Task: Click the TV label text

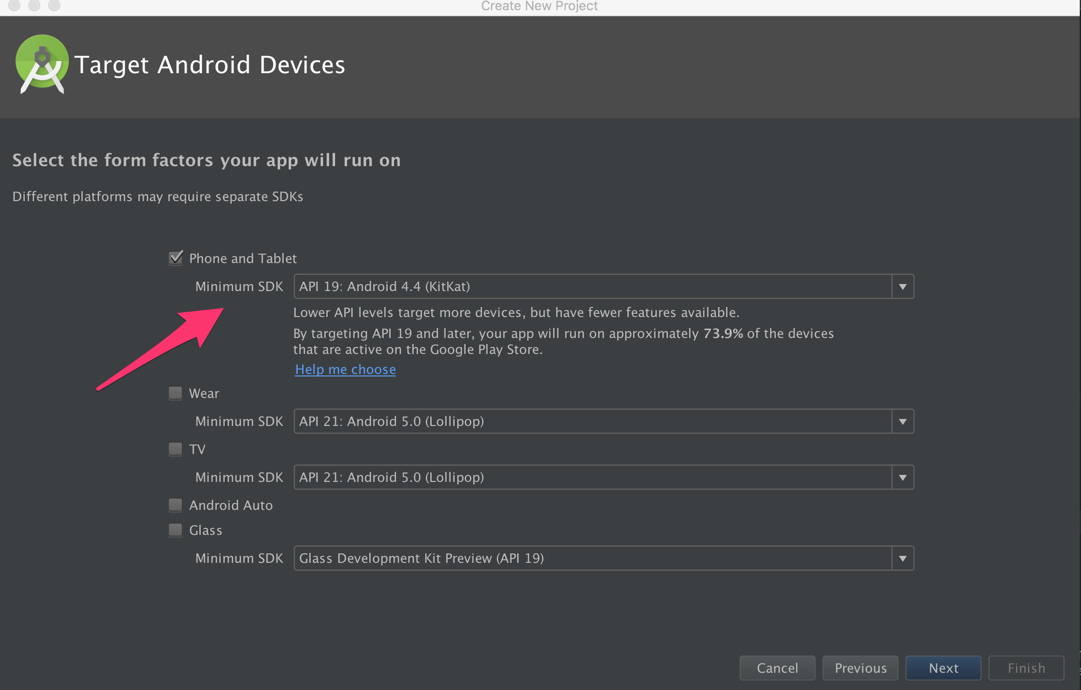Action: point(197,449)
